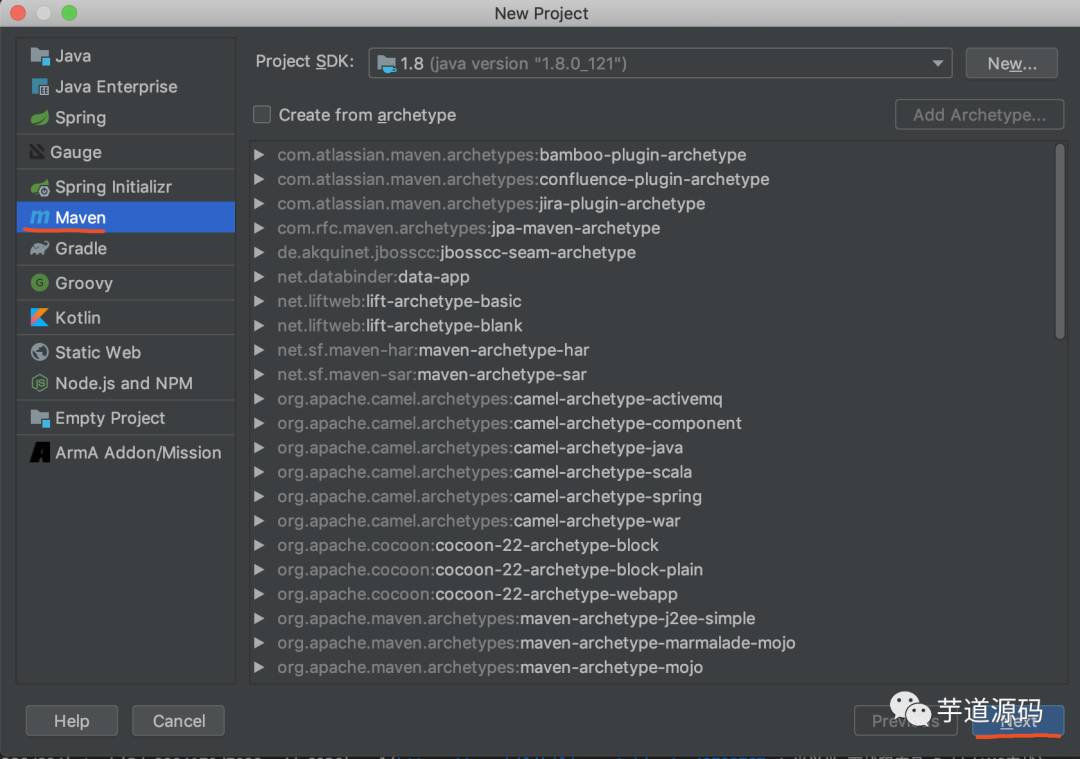Expand lift-archetype-basic entry
Viewport: 1080px width, 759px height.
259,301
